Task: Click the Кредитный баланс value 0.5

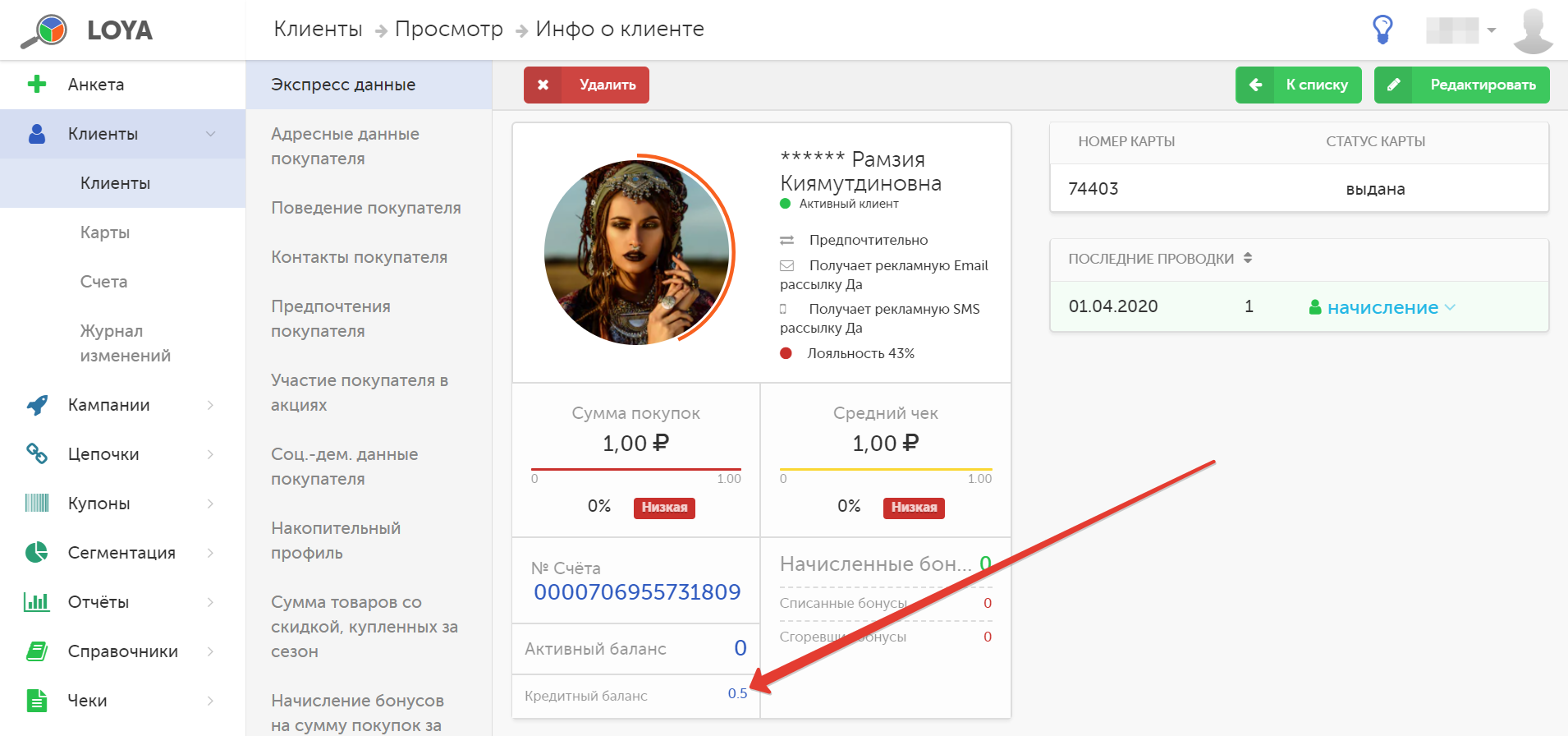Action: (737, 693)
